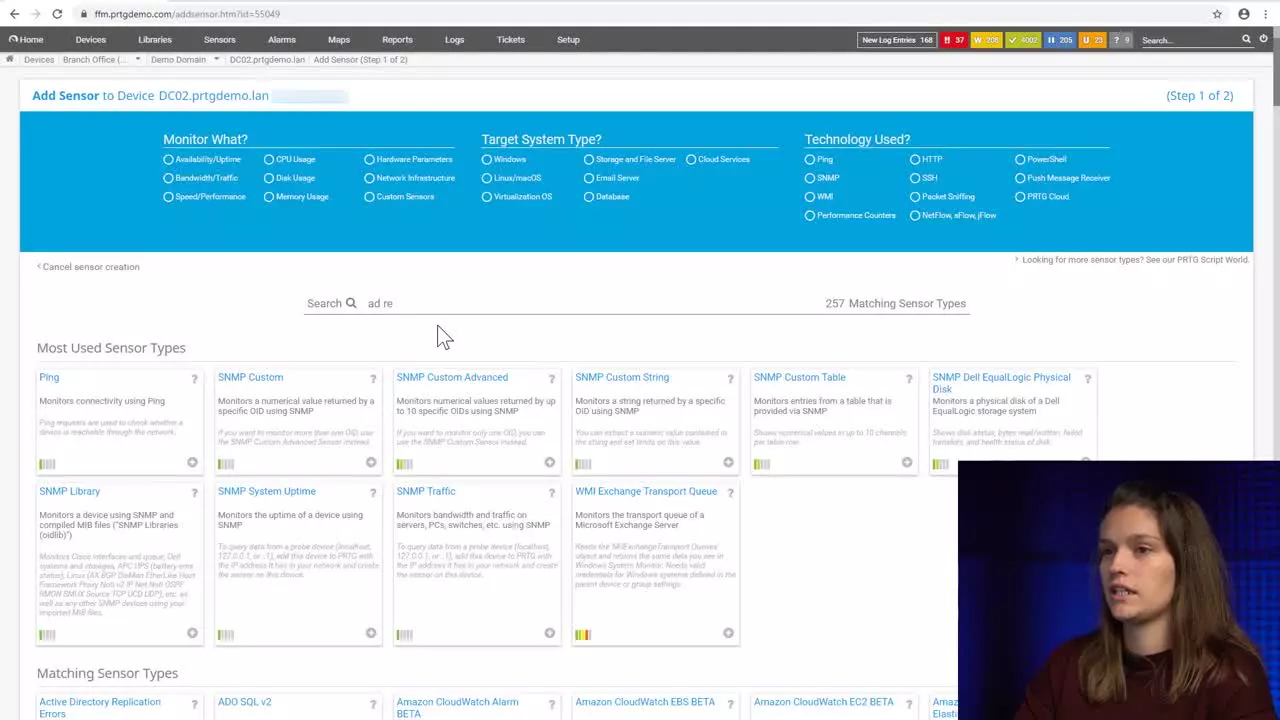The height and width of the screenshot is (720, 1280).
Task: Open the Devices menu
Action: pyautogui.click(x=90, y=39)
